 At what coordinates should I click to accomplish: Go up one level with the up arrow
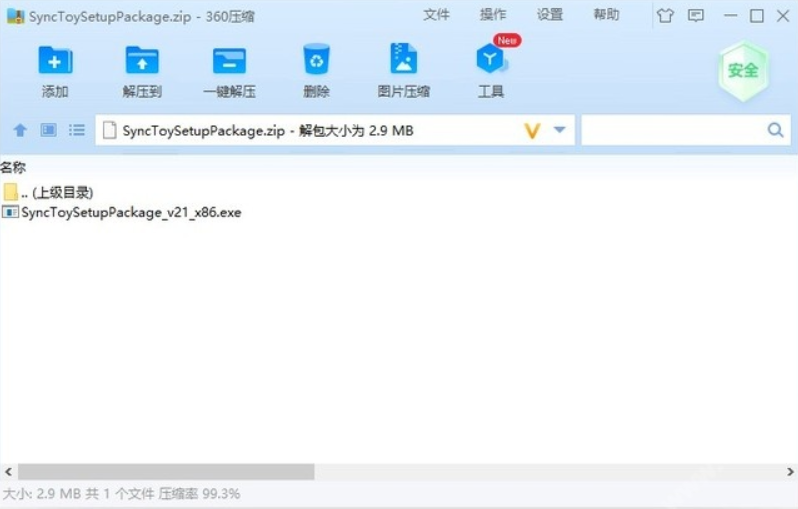click(x=20, y=130)
